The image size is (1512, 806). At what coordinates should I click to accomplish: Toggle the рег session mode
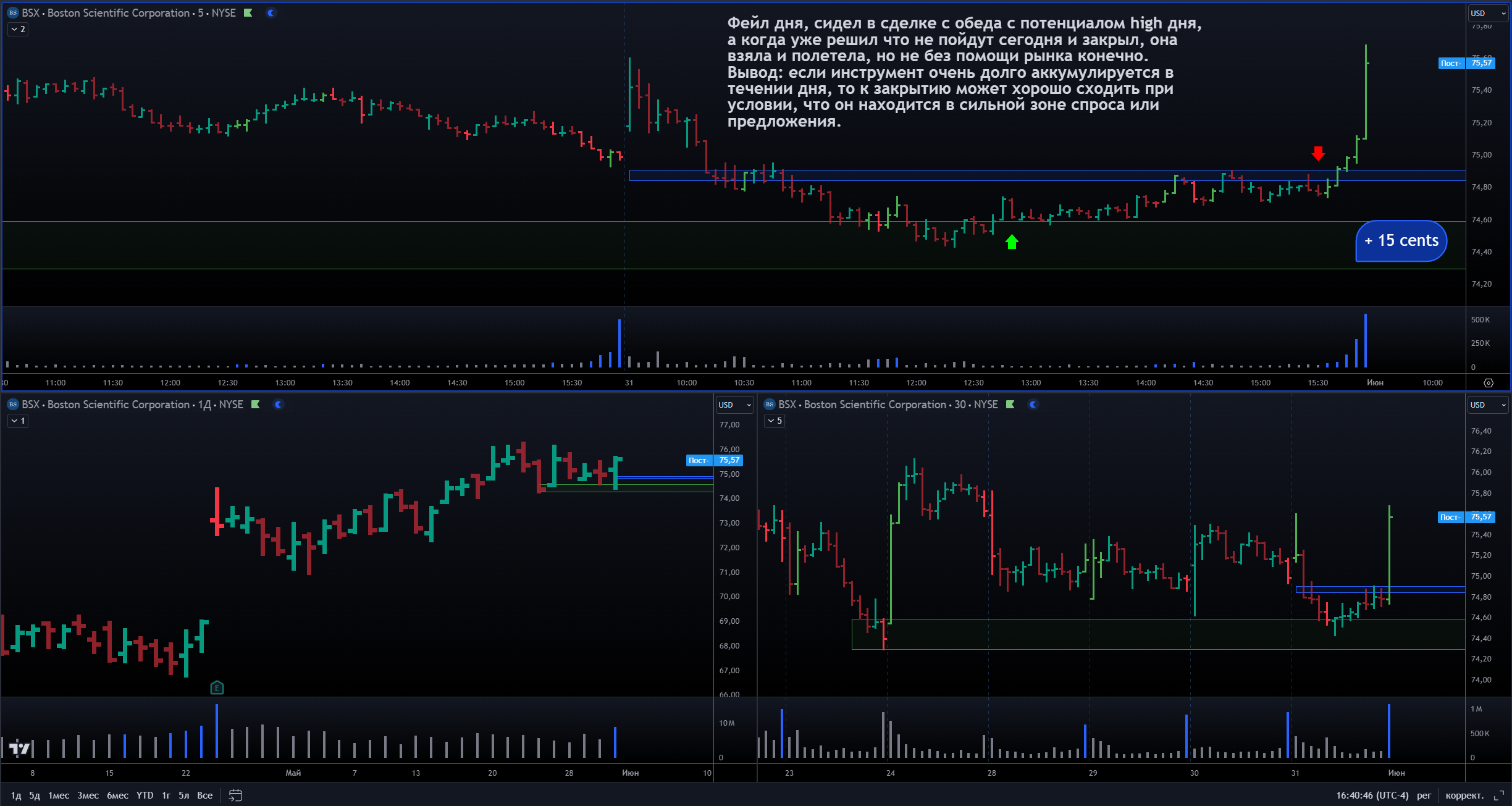pos(1424,796)
